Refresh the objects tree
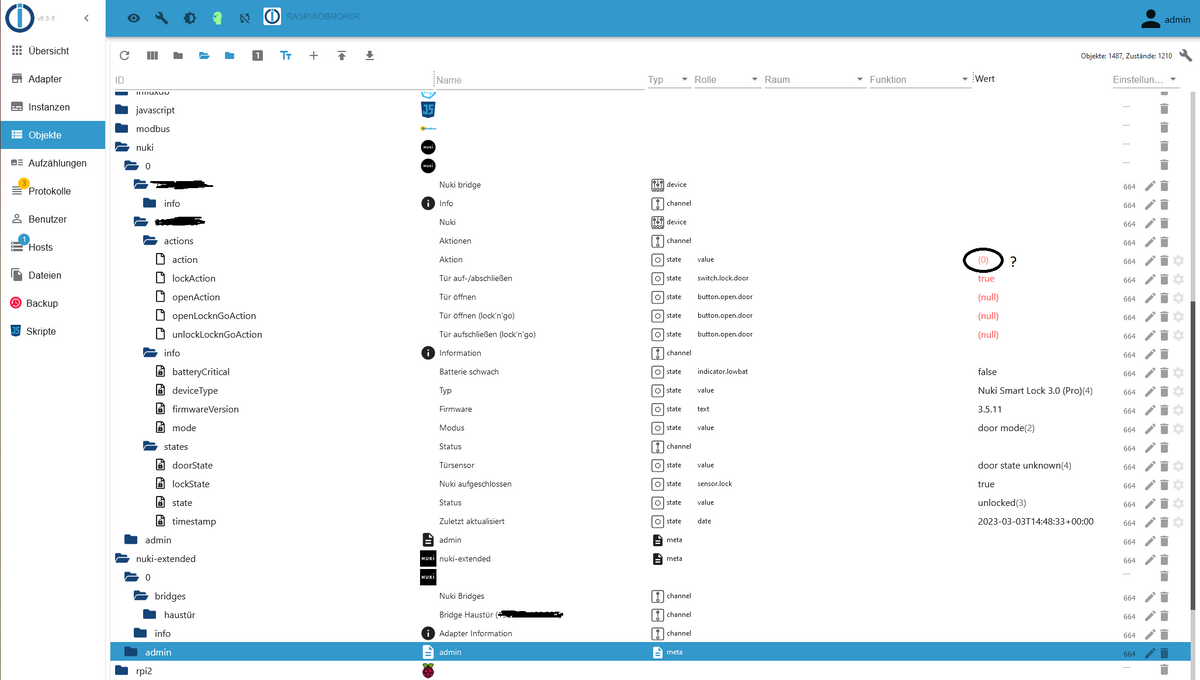The width and height of the screenshot is (1200, 680). 125,56
